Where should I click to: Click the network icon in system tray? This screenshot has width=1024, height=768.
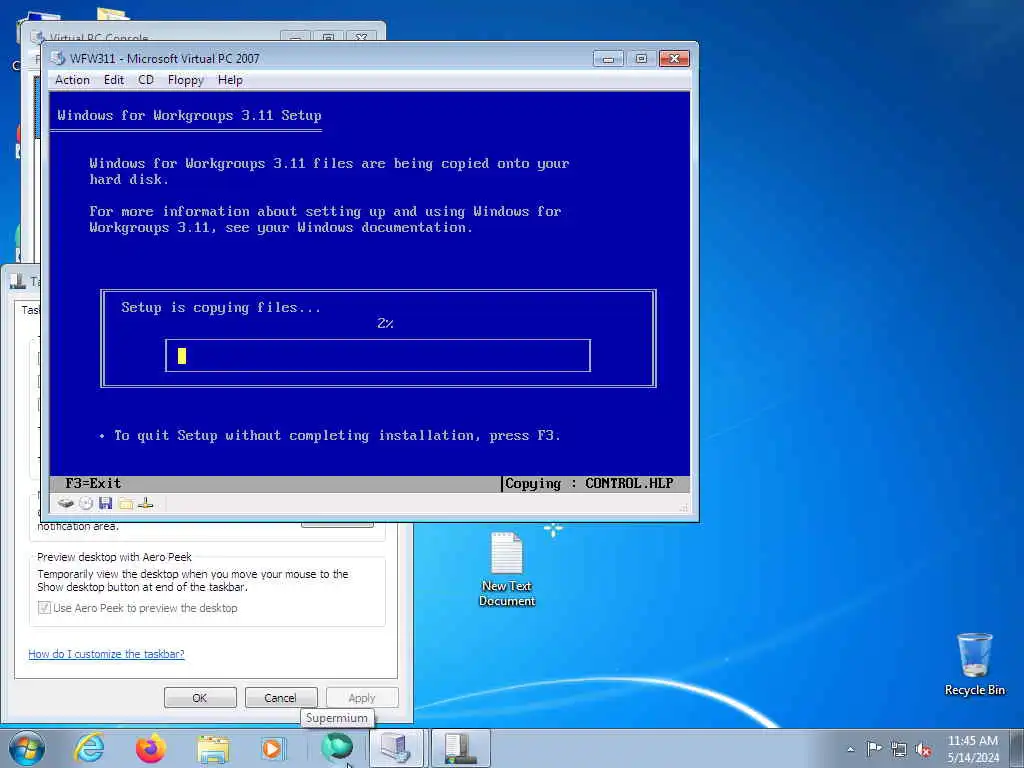[899, 749]
